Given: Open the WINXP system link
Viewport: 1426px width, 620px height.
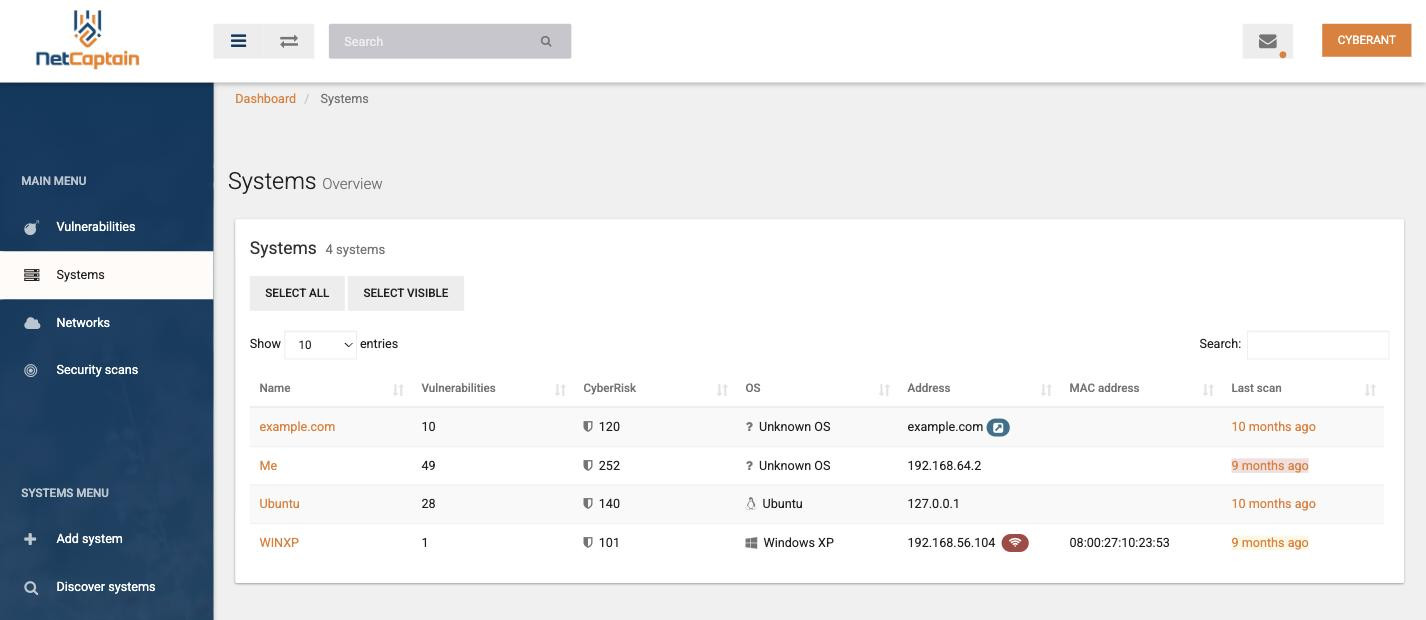Looking at the screenshot, I should click(x=279, y=543).
